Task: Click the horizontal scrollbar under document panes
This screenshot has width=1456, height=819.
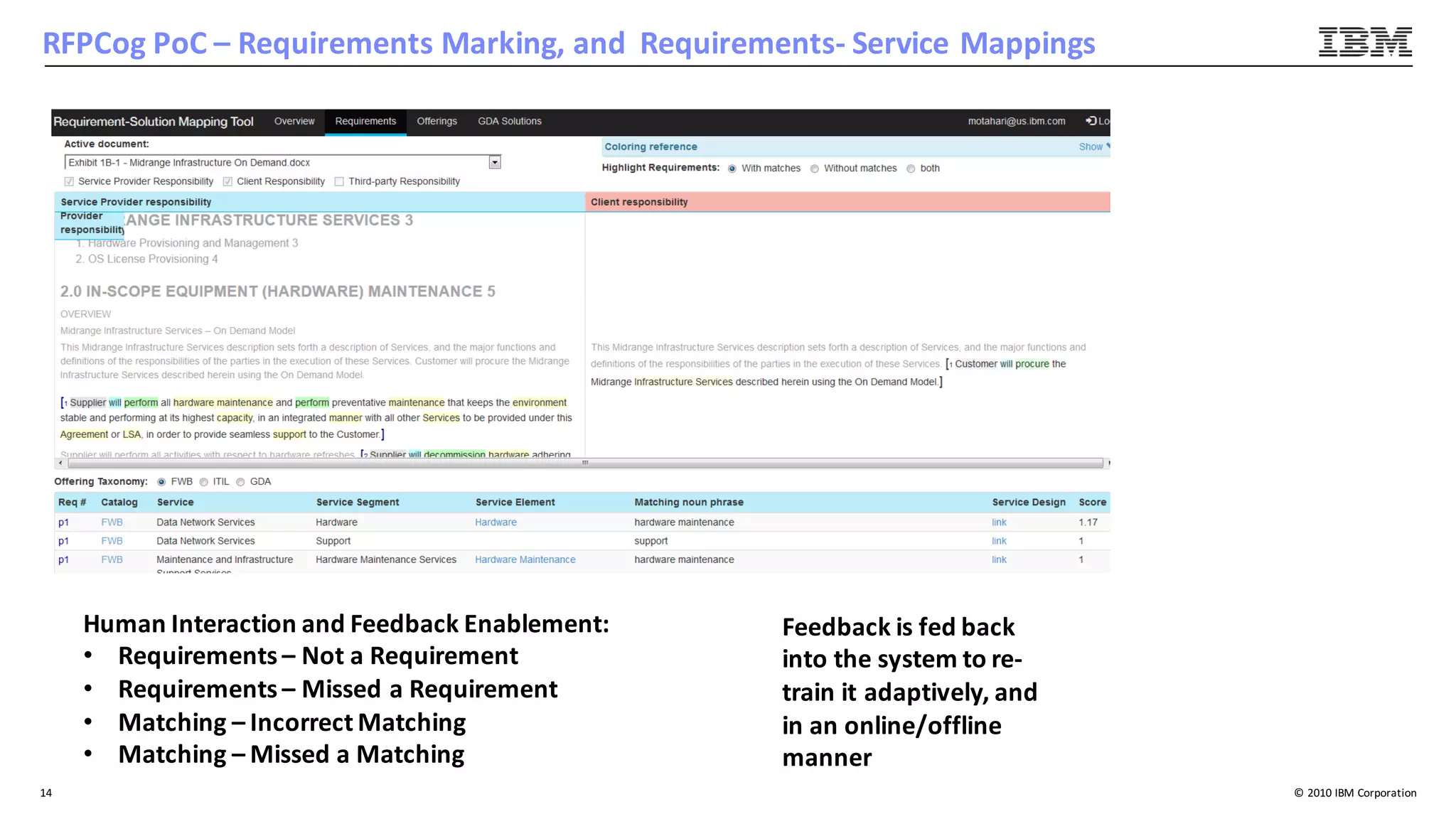Action: pos(584,463)
